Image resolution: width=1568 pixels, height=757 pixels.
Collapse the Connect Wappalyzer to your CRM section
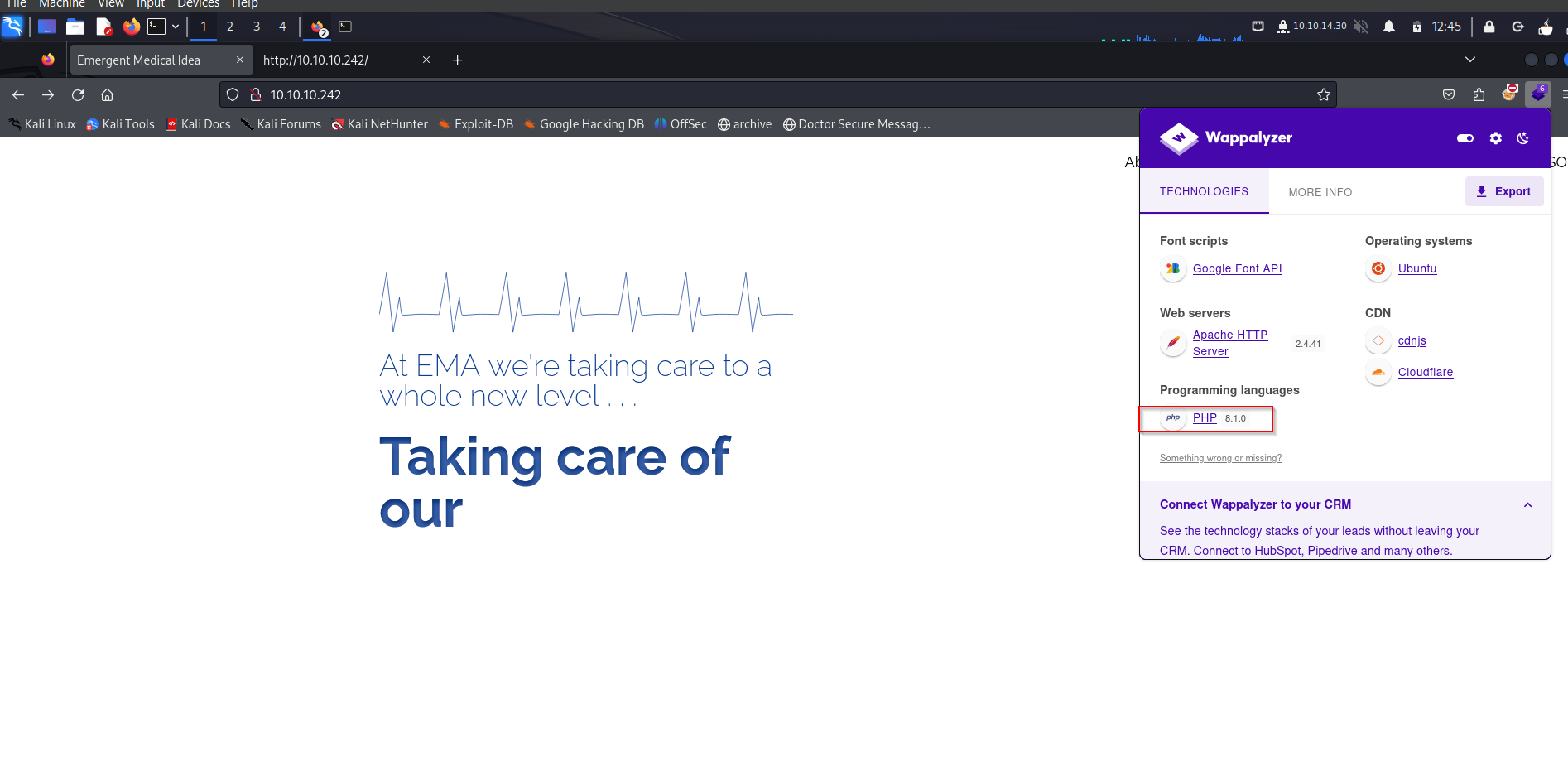click(1527, 504)
